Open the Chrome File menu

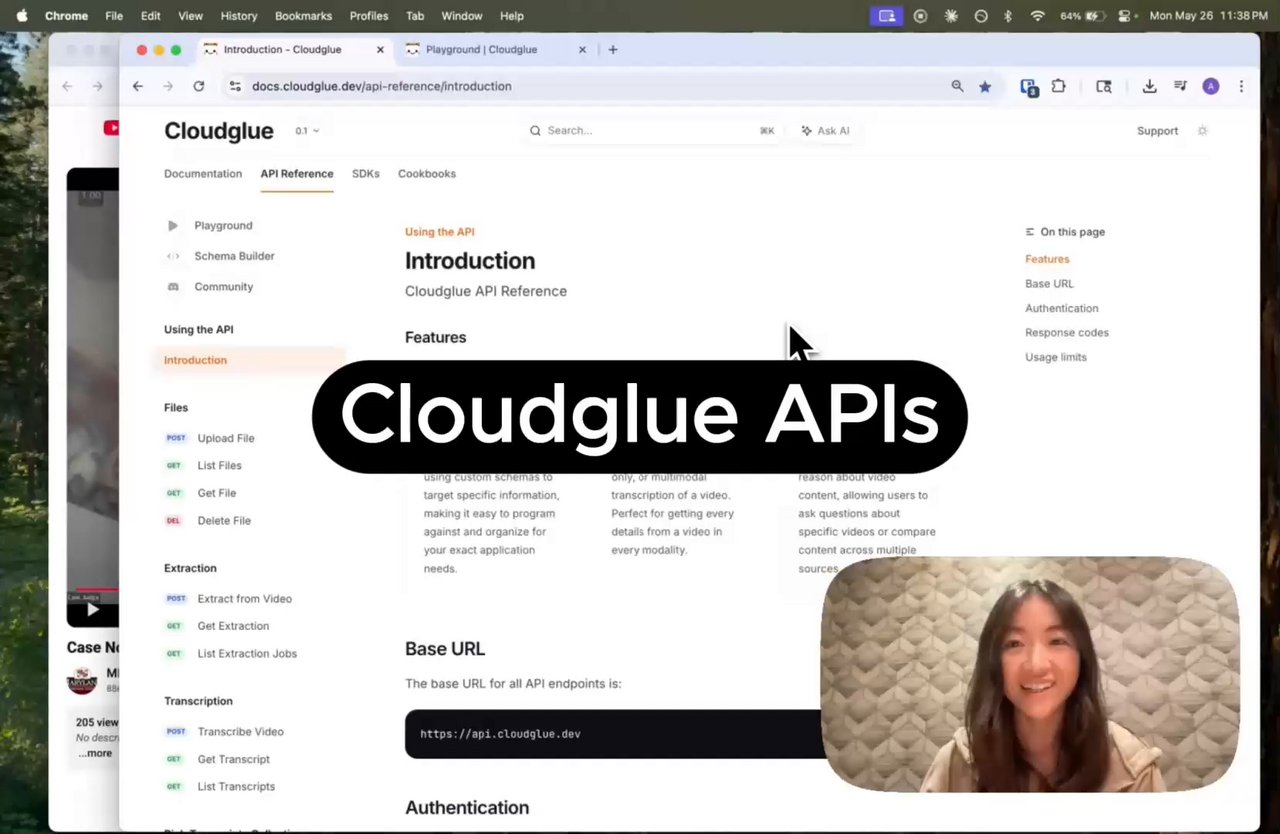click(114, 16)
